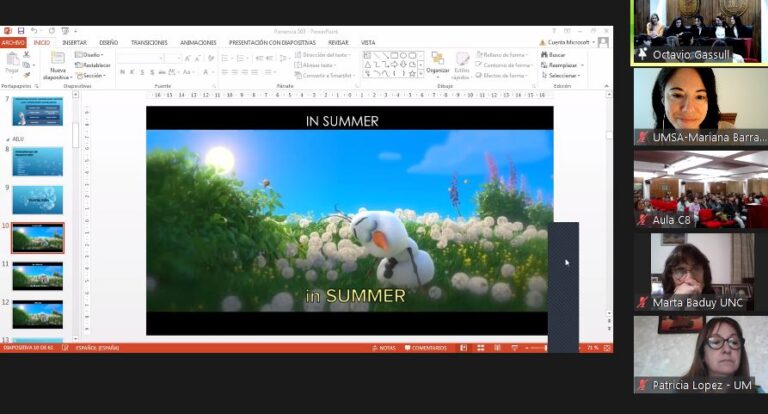This screenshot has height=414, width=768.
Task: Switch to slide sorter view in status bar
Action: pos(480,348)
